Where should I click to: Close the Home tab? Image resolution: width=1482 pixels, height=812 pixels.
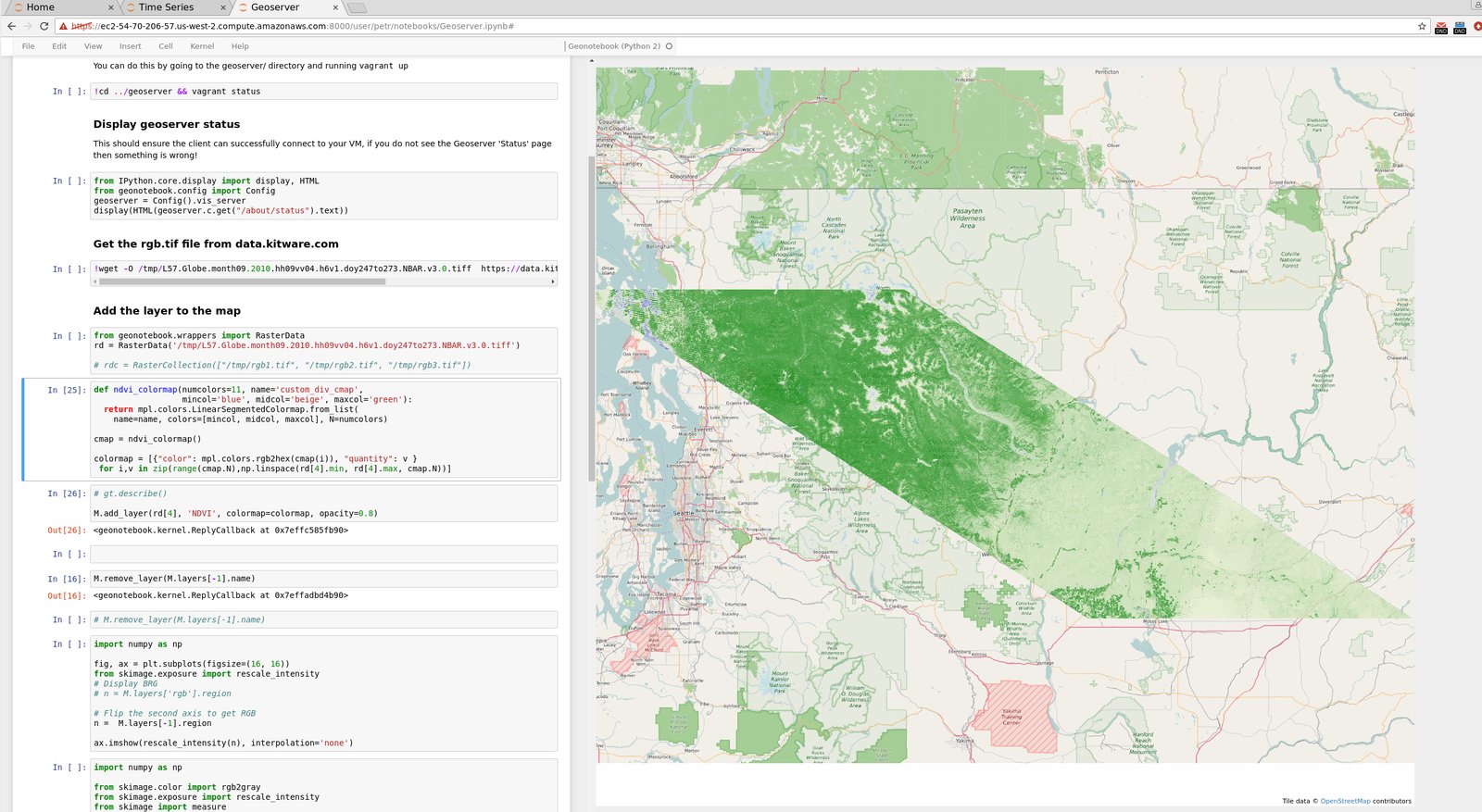(111, 7)
